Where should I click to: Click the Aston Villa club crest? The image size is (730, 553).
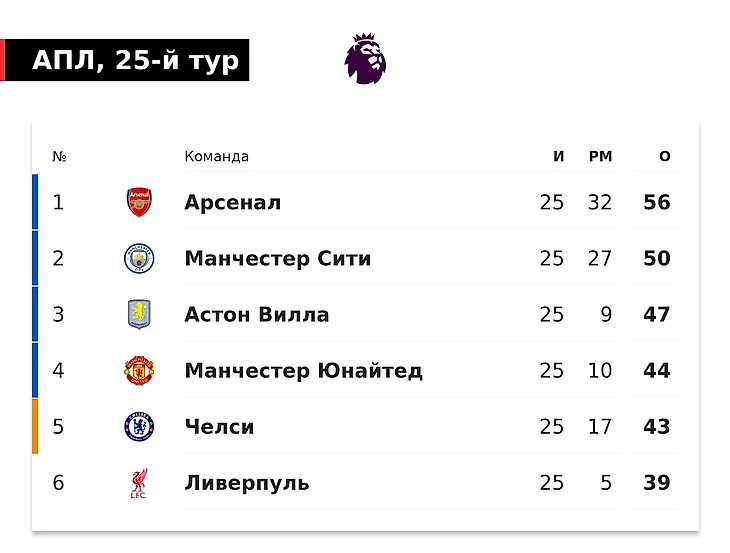(139, 314)
